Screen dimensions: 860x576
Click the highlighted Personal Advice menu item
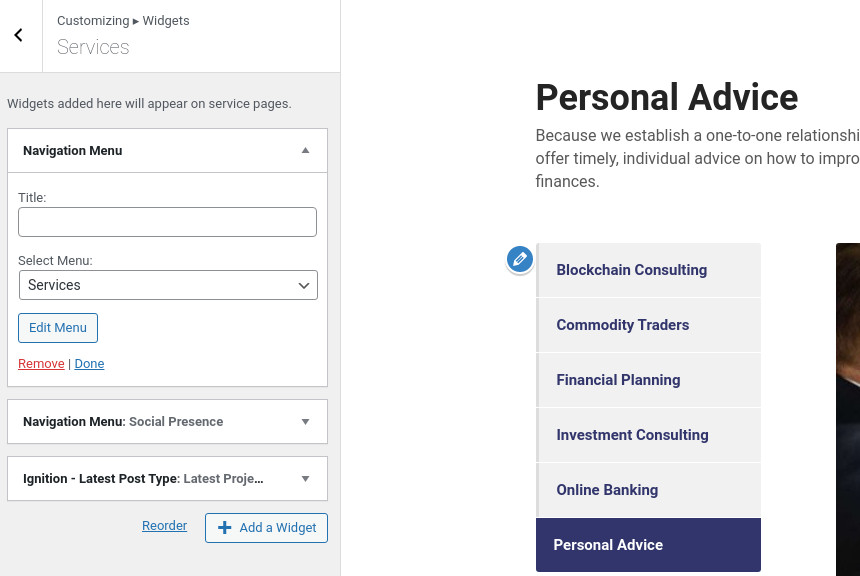[648, 545]
